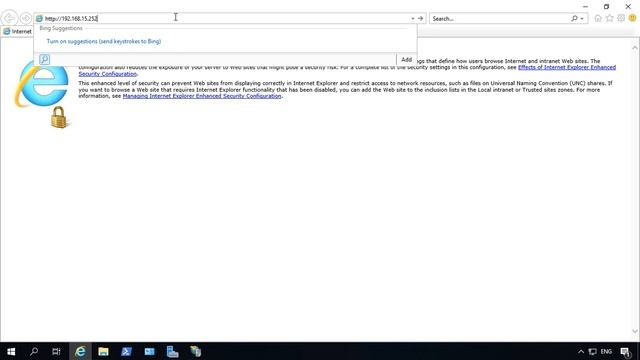Screen dimensions: 640x360
Task: Open Favorites star icon
Action: click(x=609, y=18)
